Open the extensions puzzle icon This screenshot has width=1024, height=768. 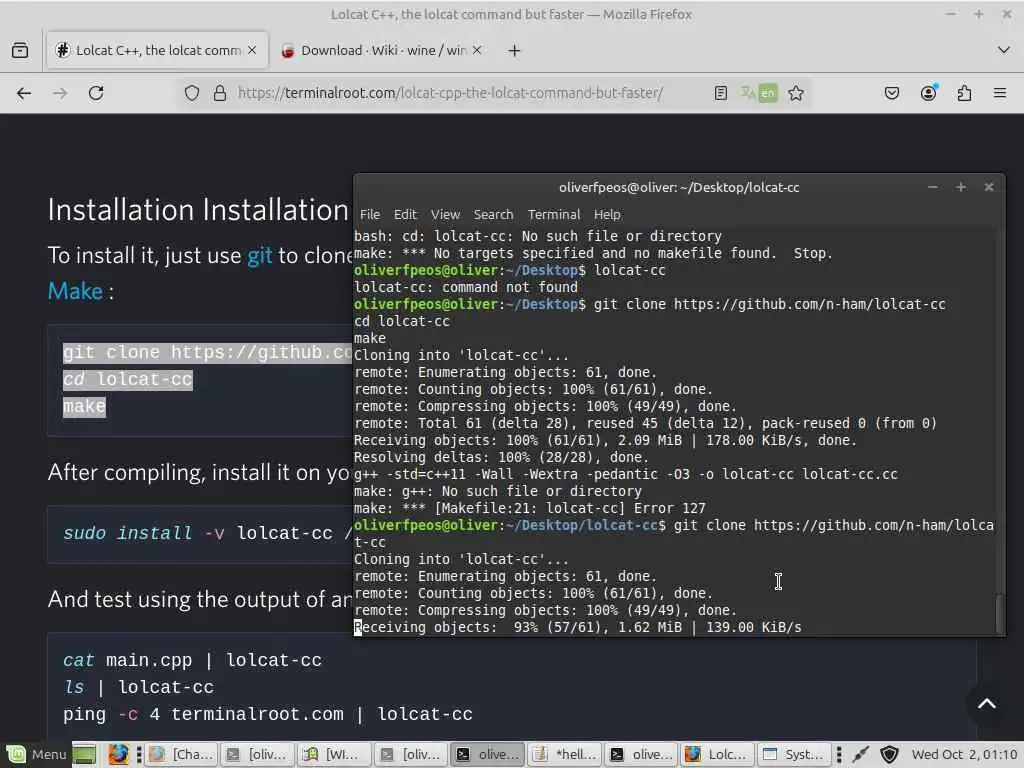click(964, 93)
